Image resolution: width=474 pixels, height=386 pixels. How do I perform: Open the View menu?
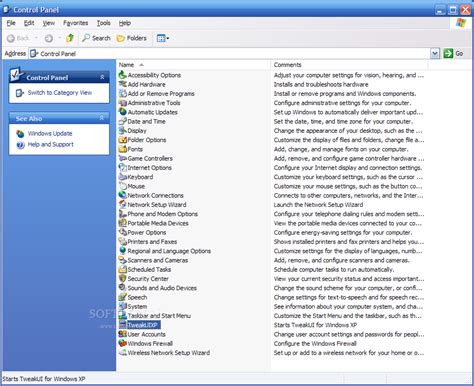[49, 23]
